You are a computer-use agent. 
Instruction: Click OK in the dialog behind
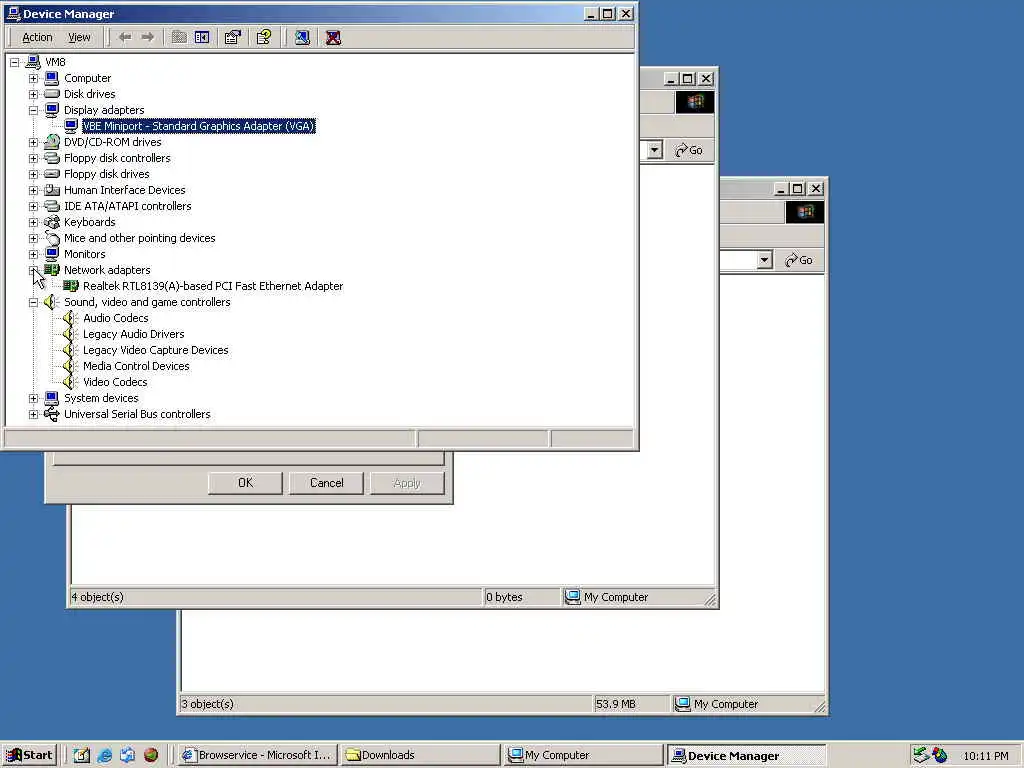(x=246, y=483)
